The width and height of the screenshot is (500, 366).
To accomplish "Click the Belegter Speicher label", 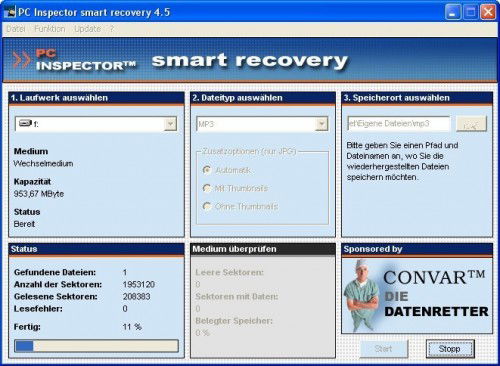I will click(x=234, y=321).
